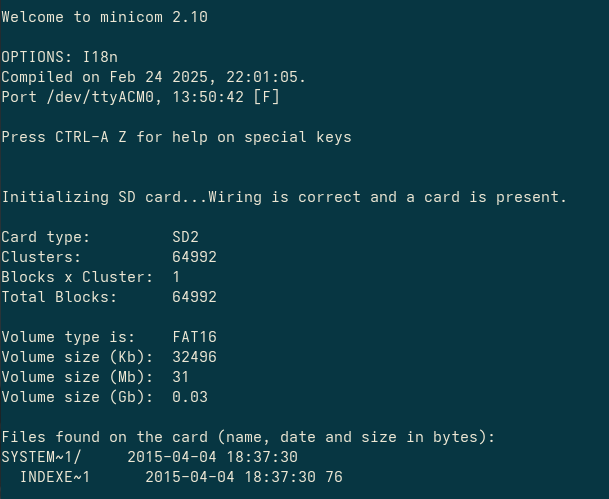
Task: Click the "Welcome to minicom 2.10" line
Action: coord(105,17)
